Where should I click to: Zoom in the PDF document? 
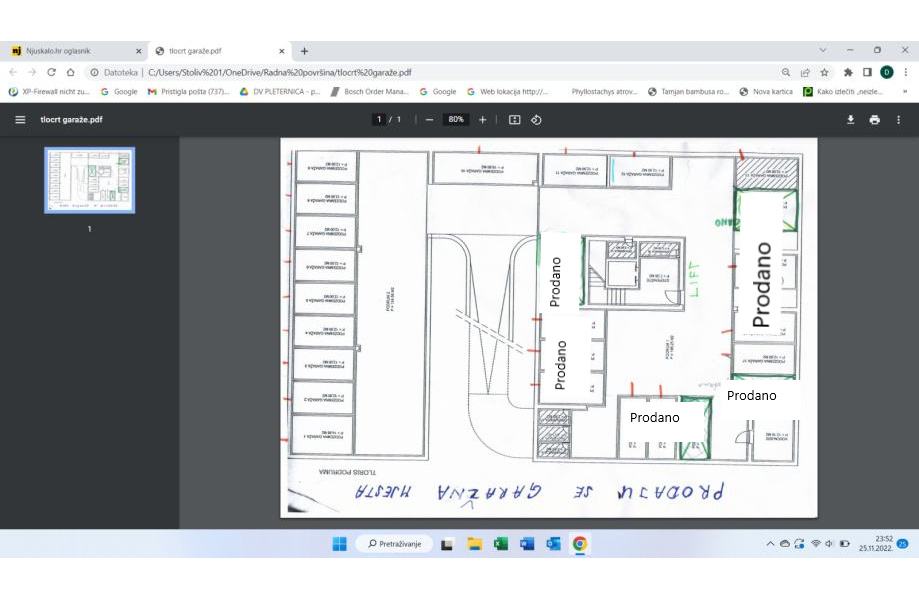pyautogui.click(x=482, y=119)
